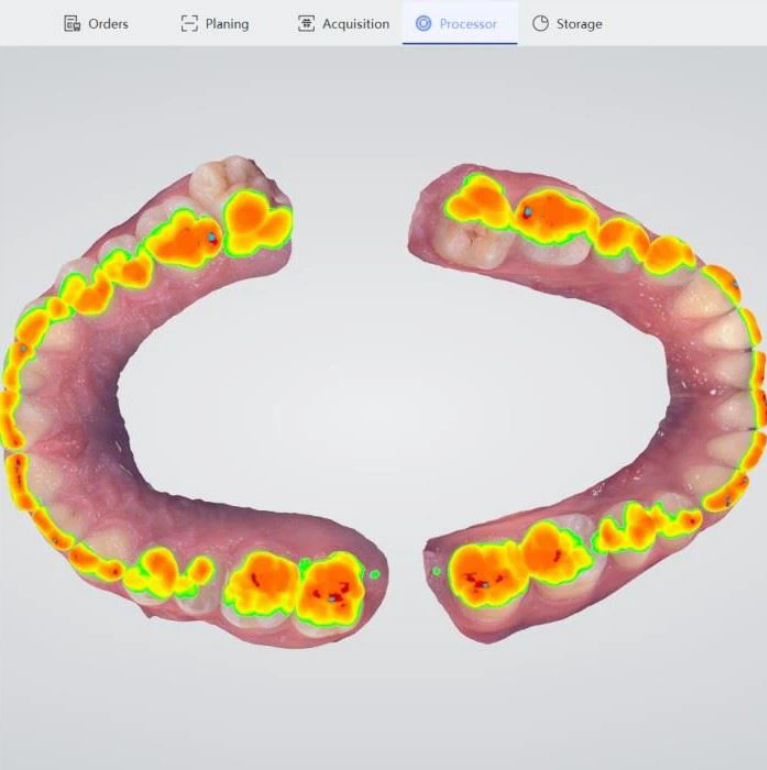Switch to the Planing tab label
767x770 pixels.
coord(227,24)
